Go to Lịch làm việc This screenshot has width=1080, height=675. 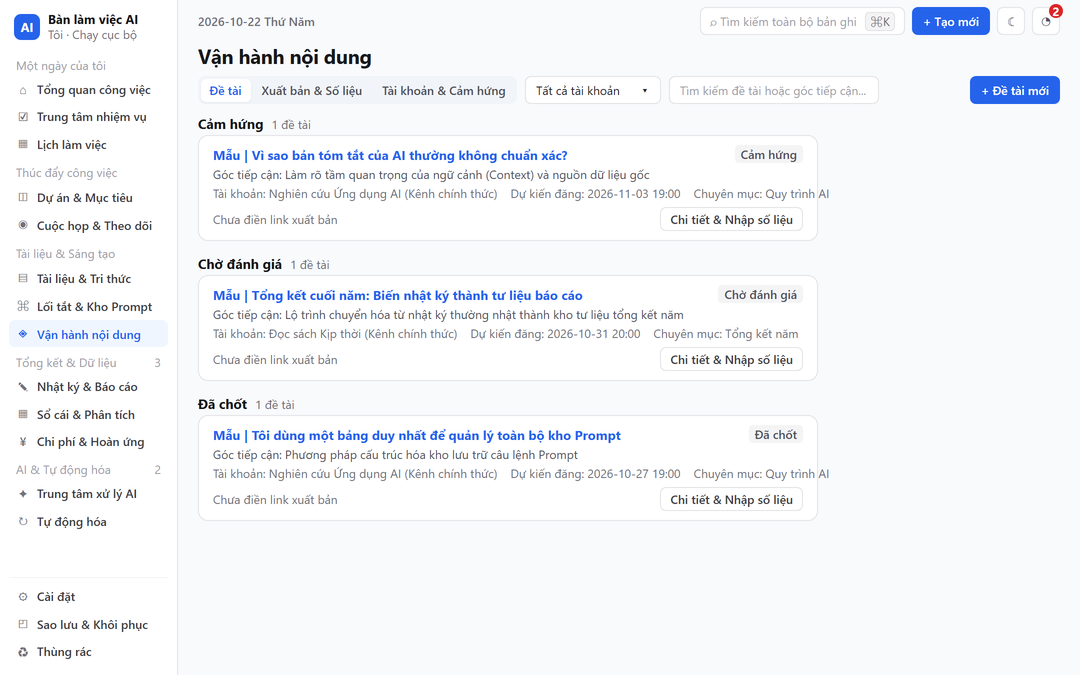coord(88,145)
